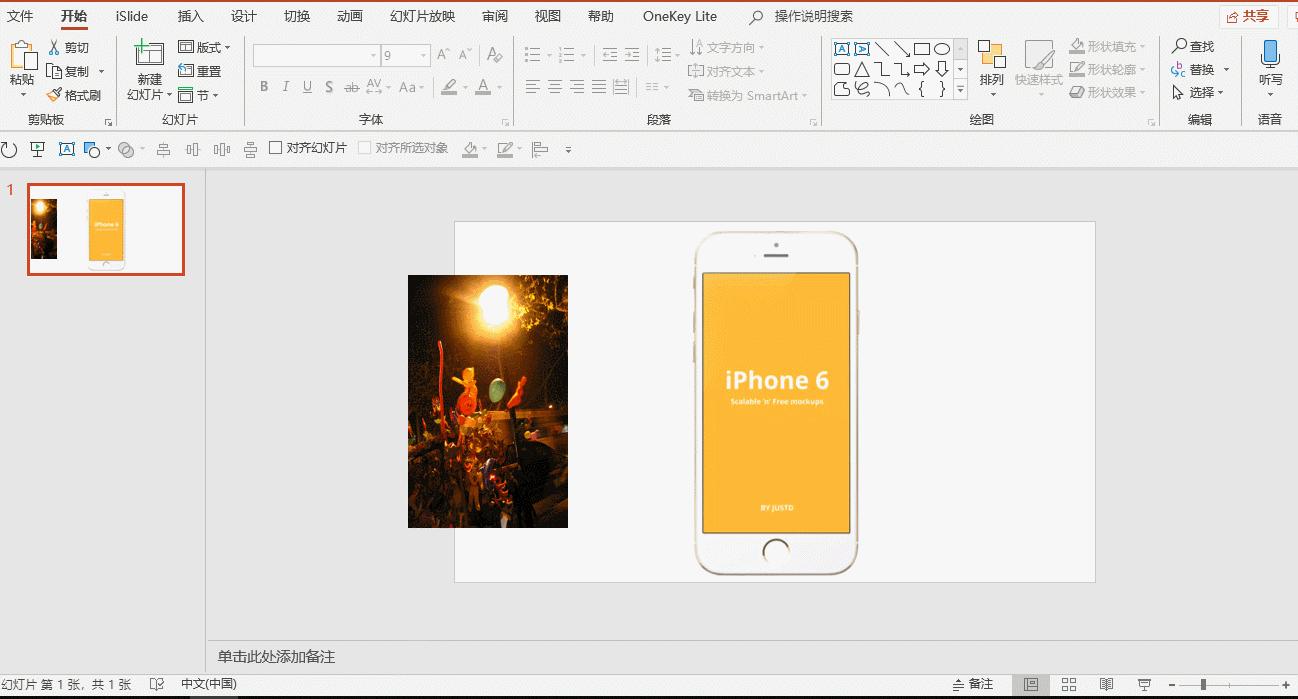Switch to Slide Sorter view in the status bar
Screen dimensions: 1298x699
[x=1069, y=684]
